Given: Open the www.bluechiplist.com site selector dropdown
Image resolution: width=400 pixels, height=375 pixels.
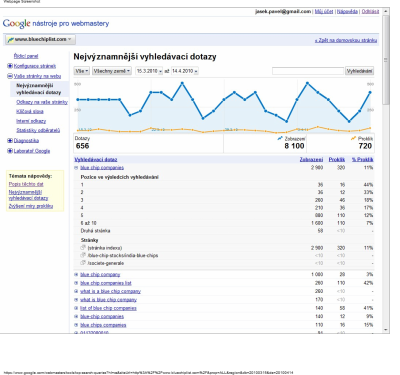Looking at the screenshot, I should (40, 39).
